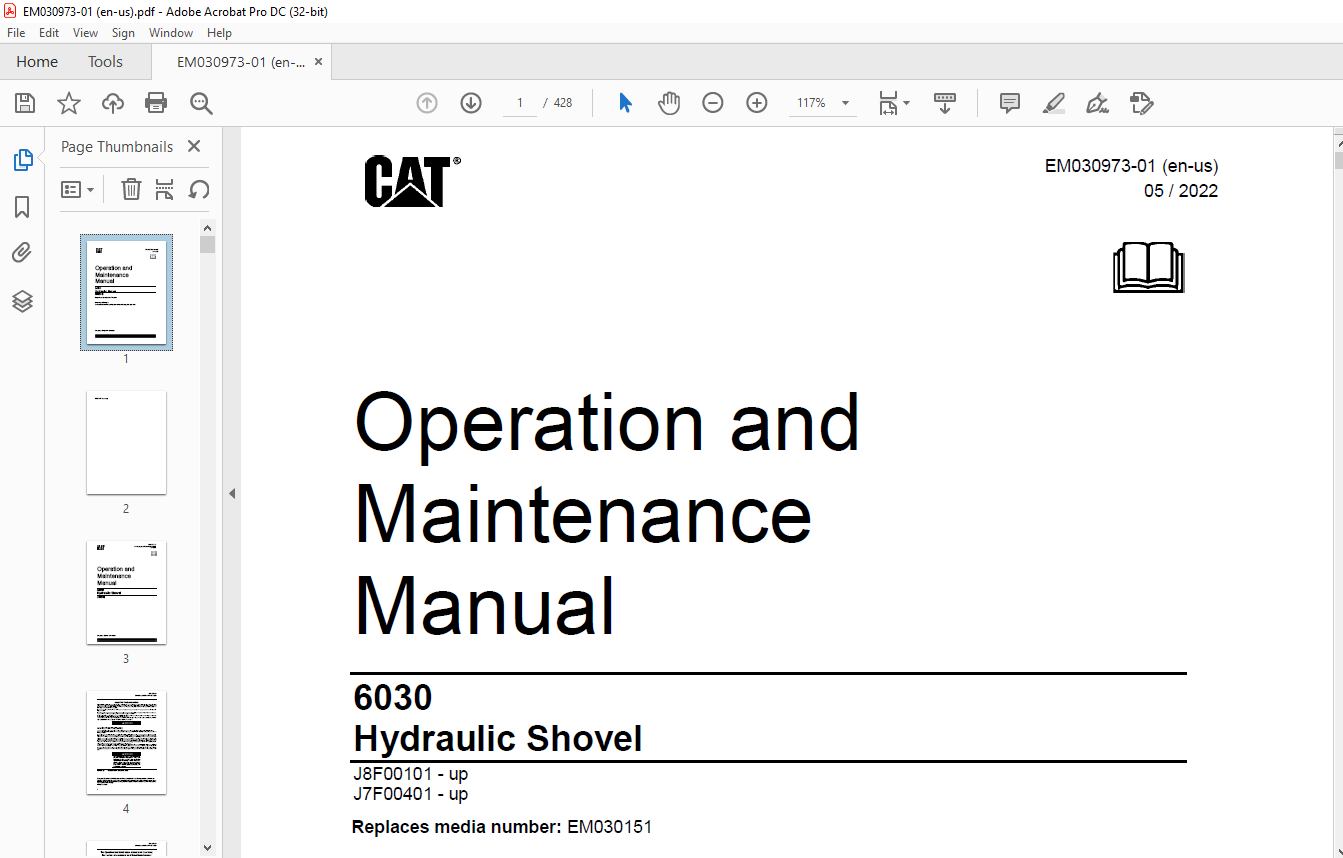This screenshot has height=858, width=1343.
Task: Click the 6030 model heading text
Action: [393, 697]
